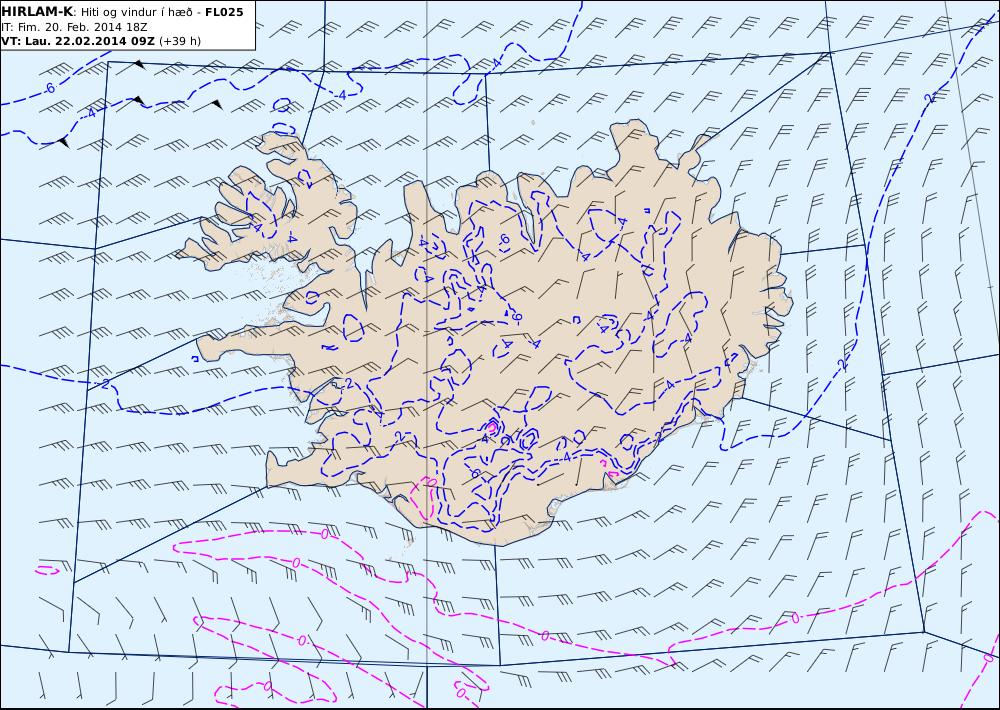Screen dimensions: 1000x710
Task: Click the -6 isotherm label over the northwest sea
Action: coord(50,88)
